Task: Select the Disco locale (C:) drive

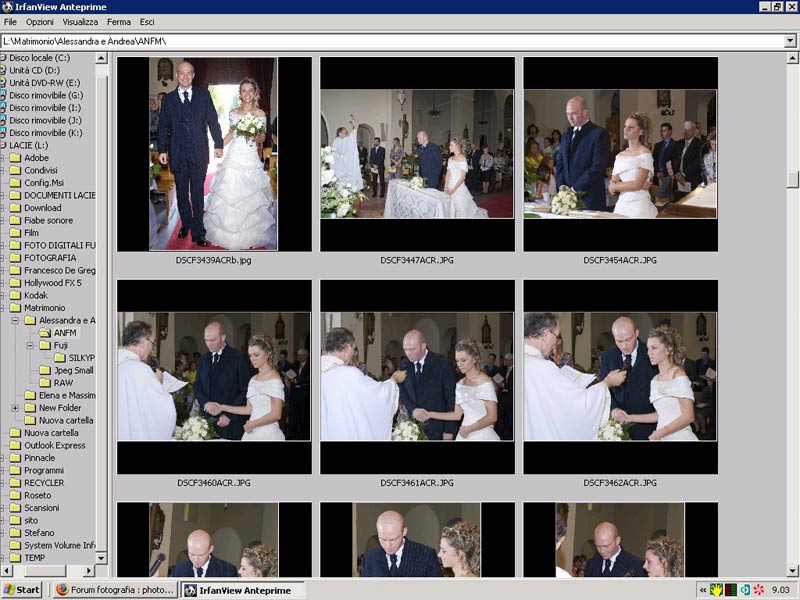Action: (39, 58)
